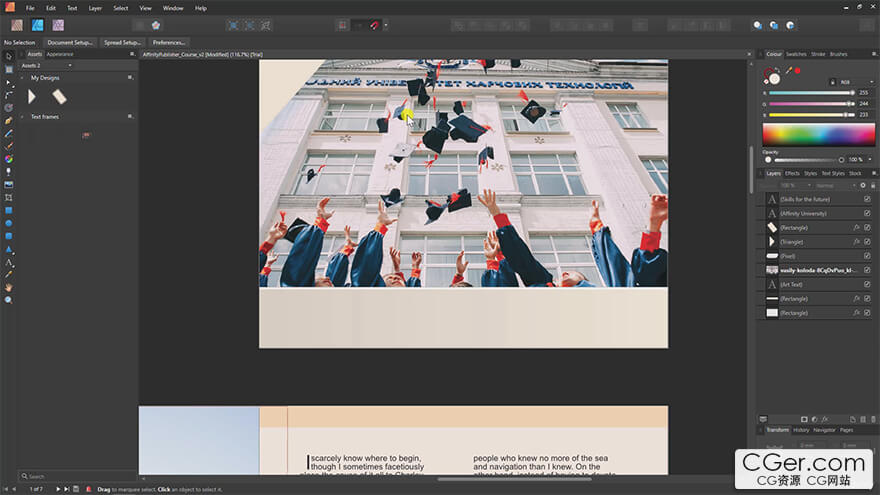
Task: Toggle visibility of the Art Text layer
Action: point(866,285)
